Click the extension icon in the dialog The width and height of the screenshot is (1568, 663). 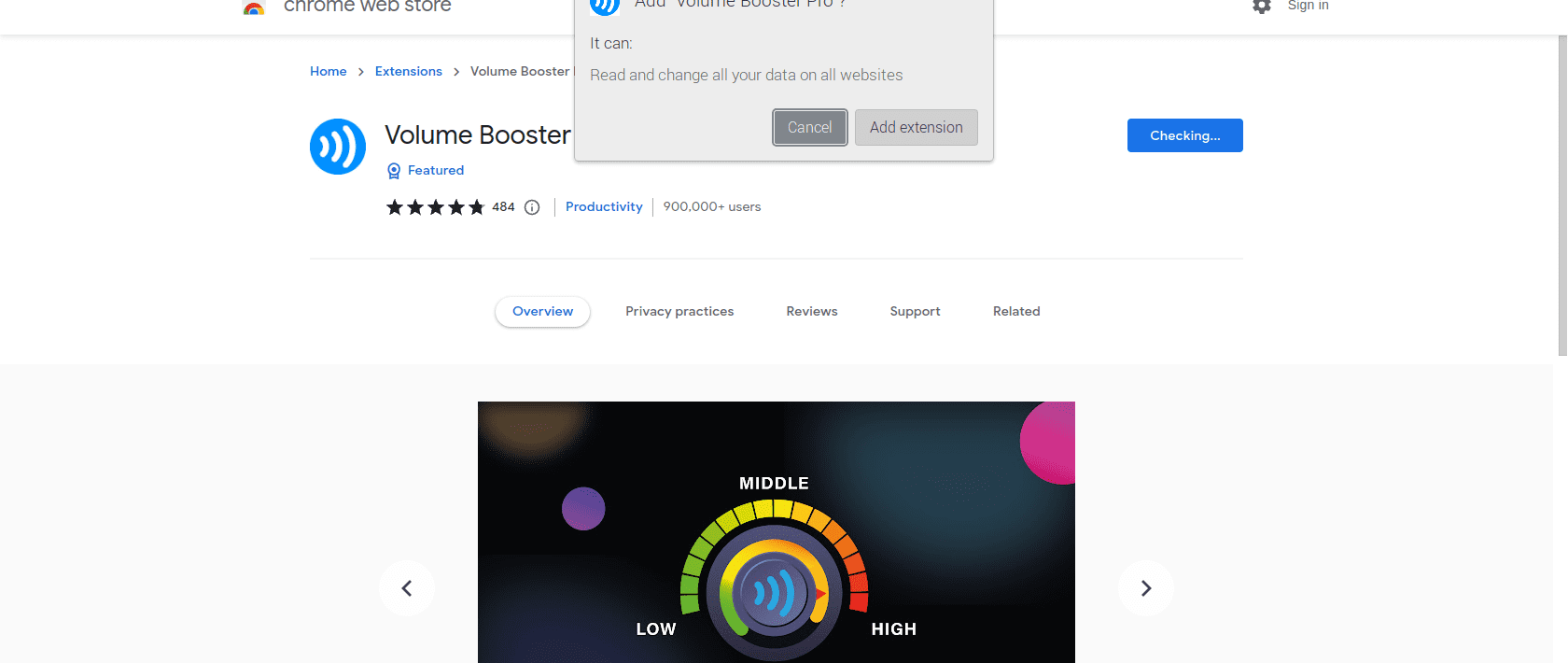click(x=605, y=6)
